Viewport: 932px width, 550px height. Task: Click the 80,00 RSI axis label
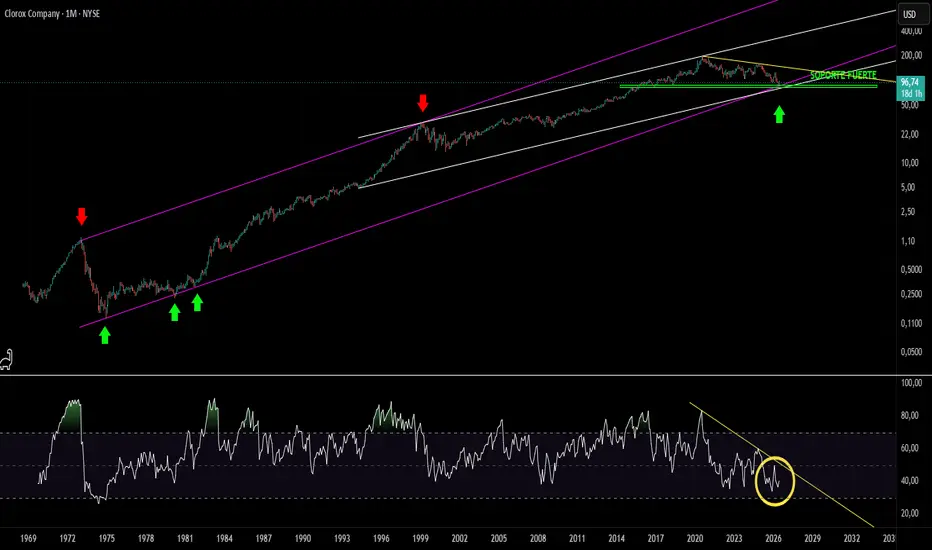tap(909, 416)
